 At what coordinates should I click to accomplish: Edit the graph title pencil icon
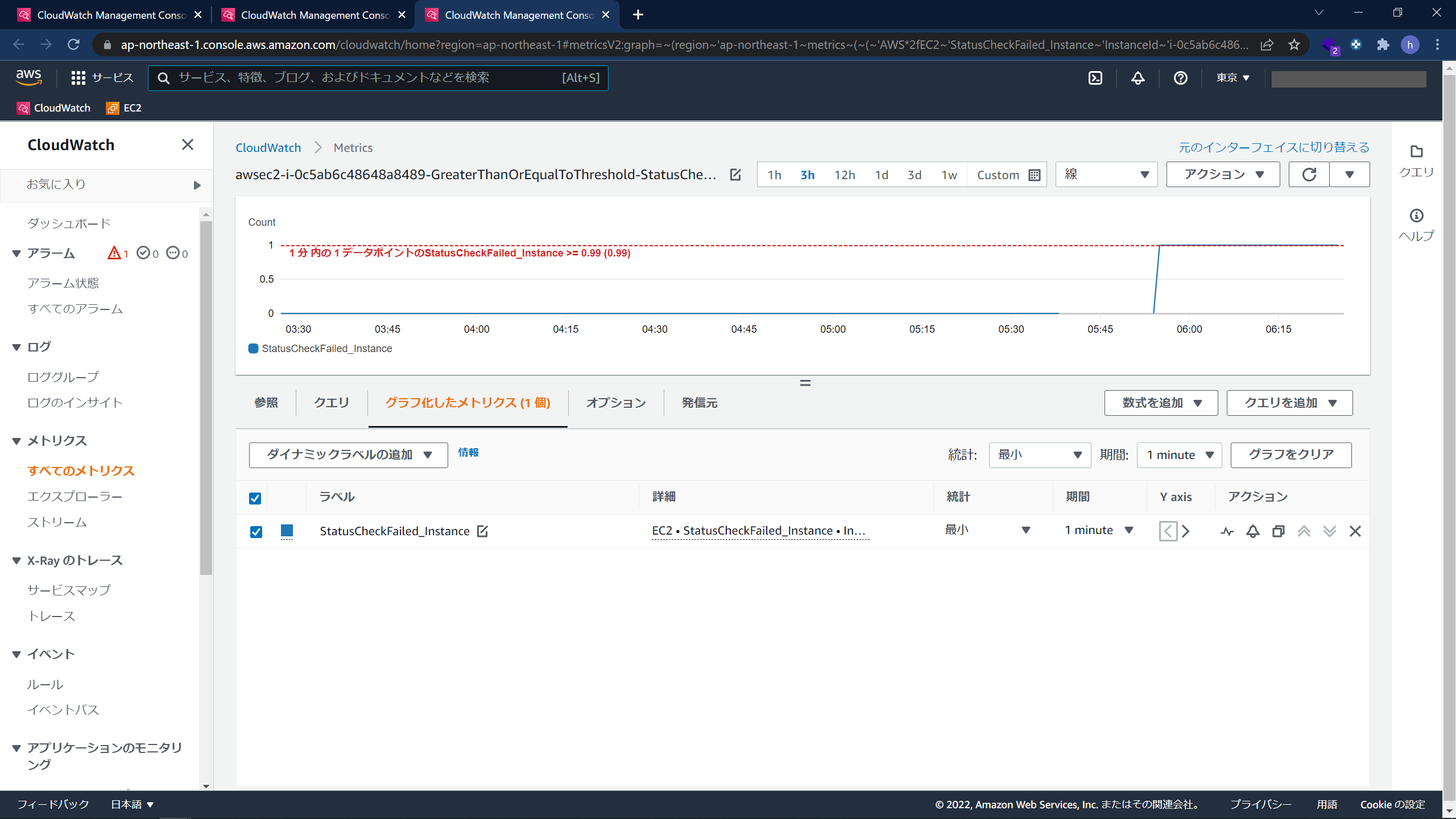coord(735,175)
